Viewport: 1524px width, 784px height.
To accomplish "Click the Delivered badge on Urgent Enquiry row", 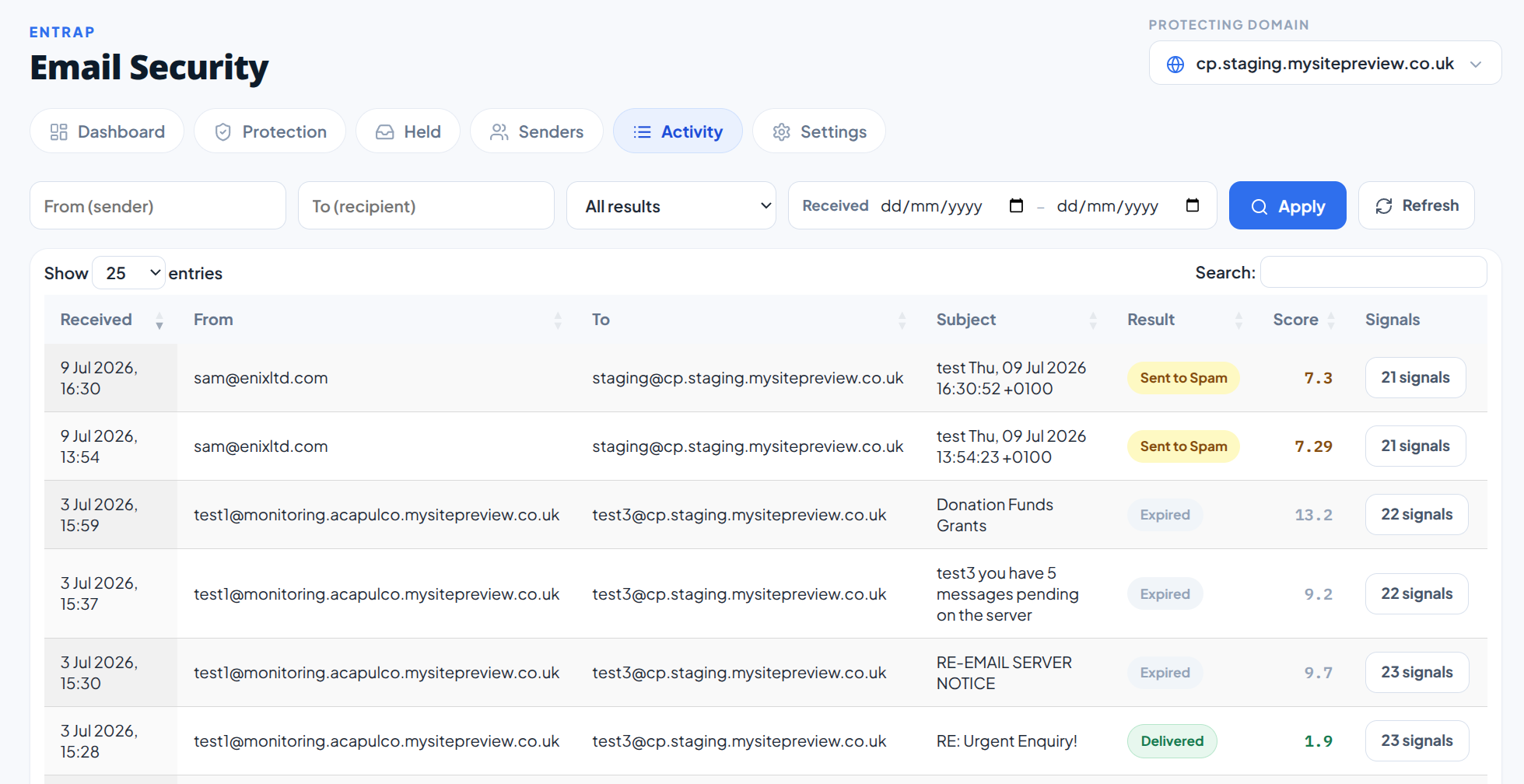I will click(1172, 741).
